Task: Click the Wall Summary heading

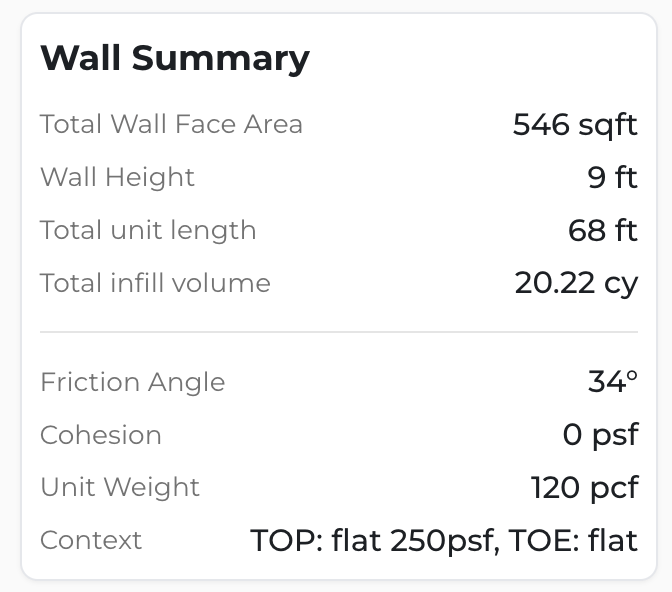Action: coord(174,57)
